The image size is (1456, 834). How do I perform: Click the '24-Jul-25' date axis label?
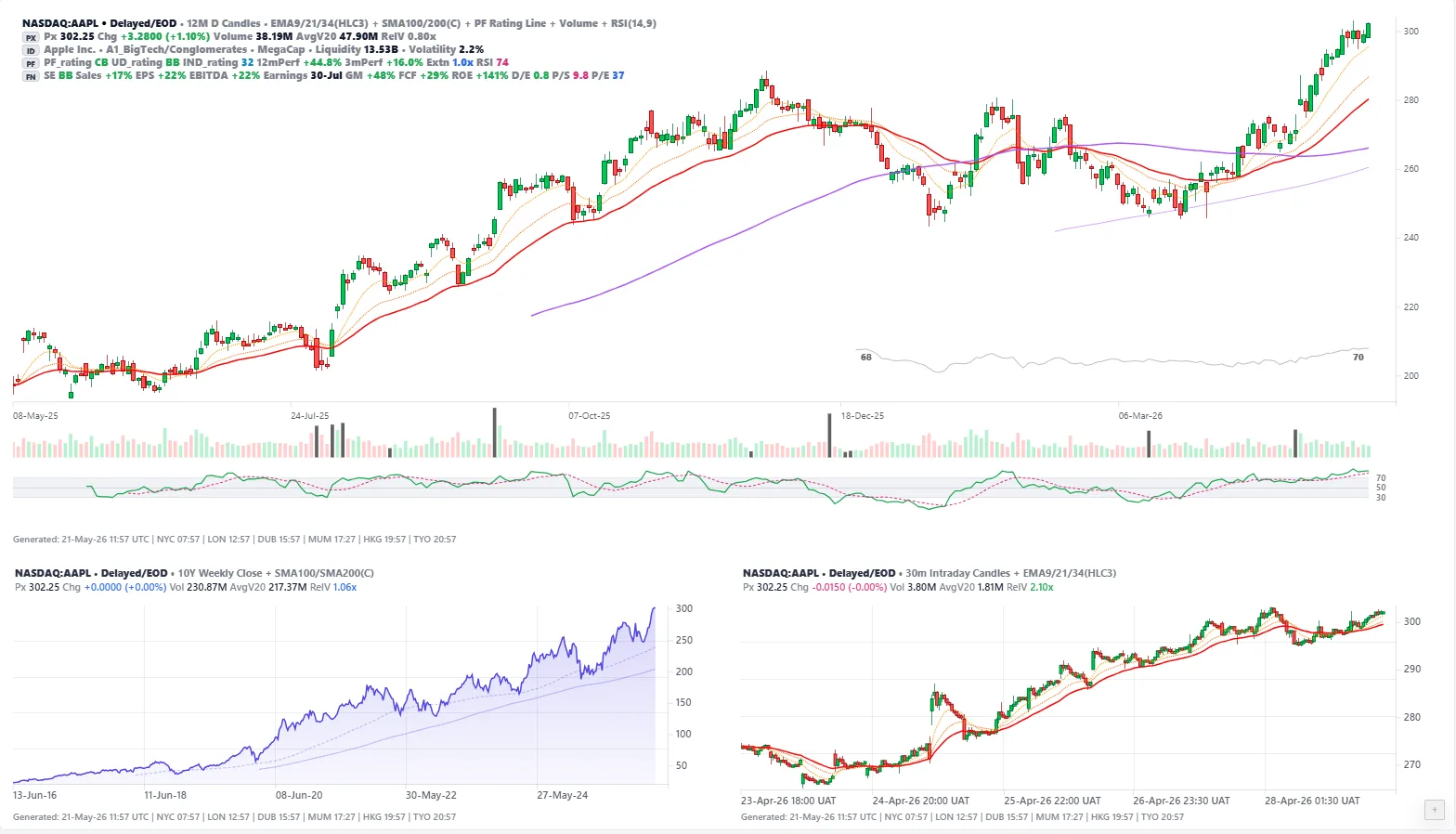310,416
